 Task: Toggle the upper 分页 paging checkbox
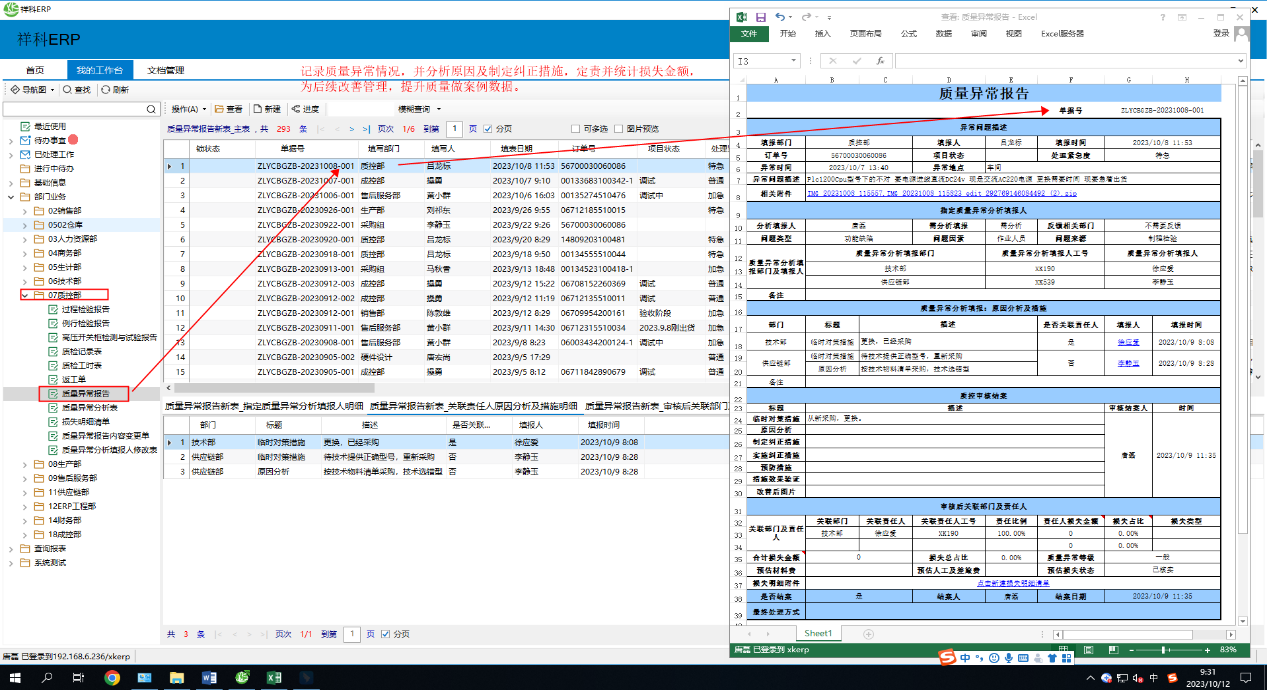[x=489, y=129]
